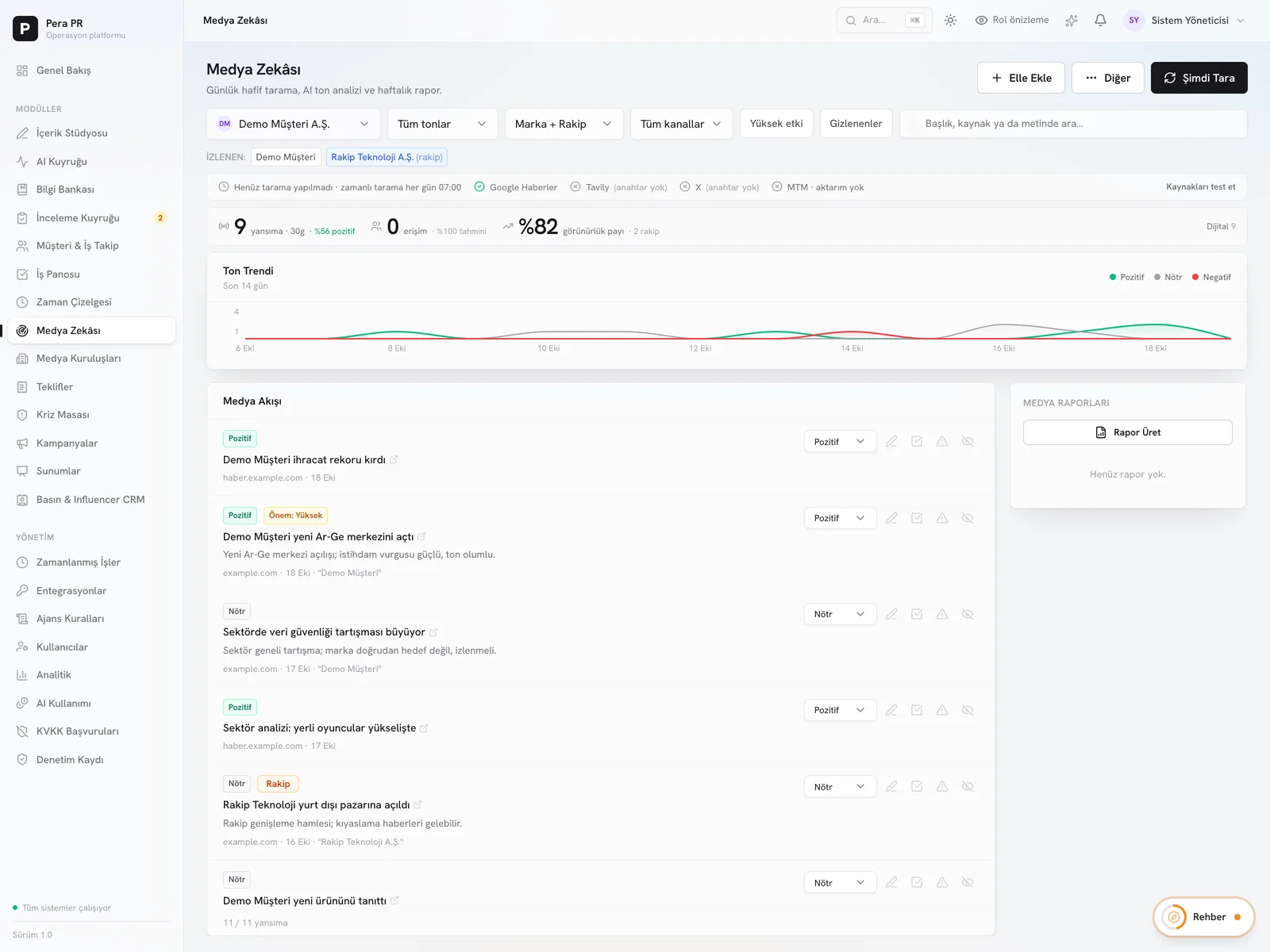
Task: Open the 'Demo Müşteri A.Ş.' client dropdown
Action: 294,124
